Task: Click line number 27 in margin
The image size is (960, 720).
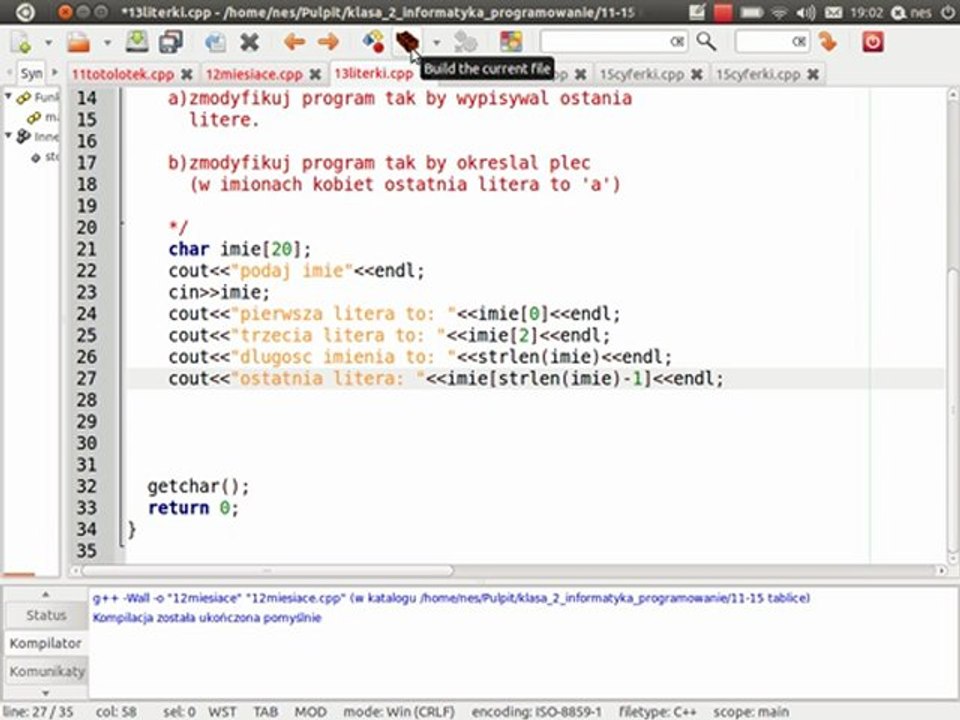Action: pyautogui.click(x=86, y=378)
